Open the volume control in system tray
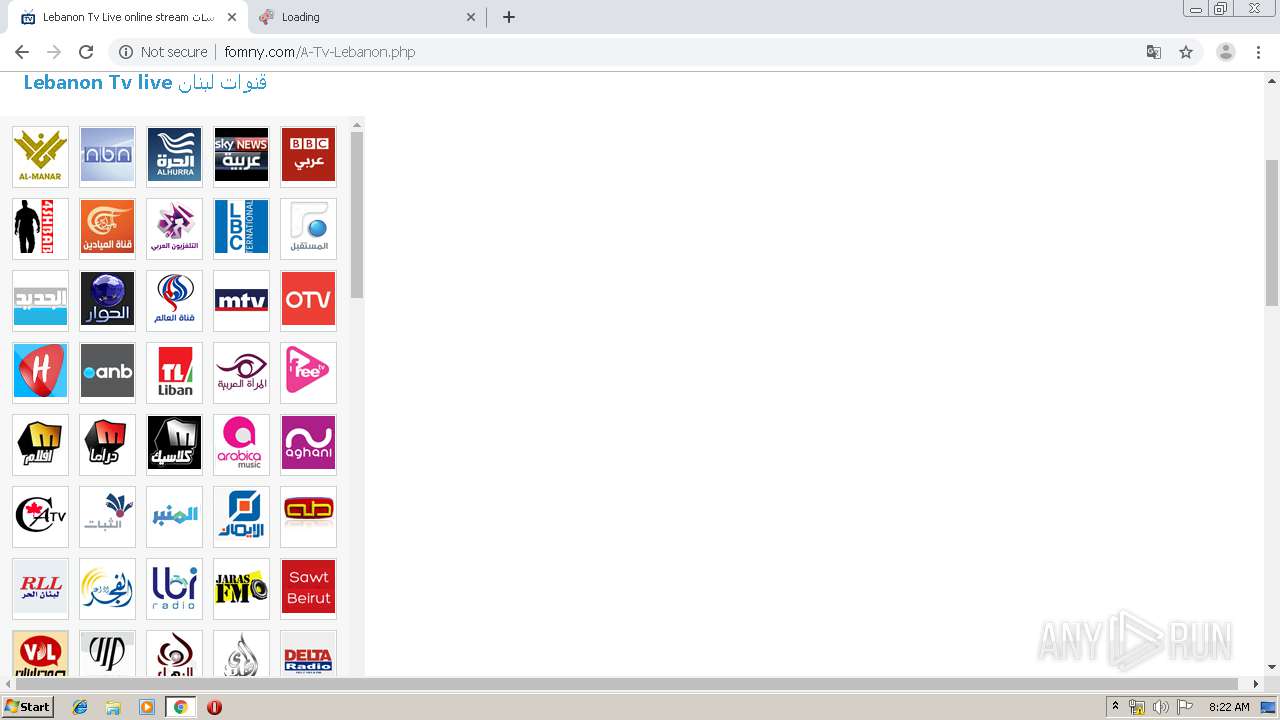The height and width of the screenshot is (720, 1280). click(1161, 707)
